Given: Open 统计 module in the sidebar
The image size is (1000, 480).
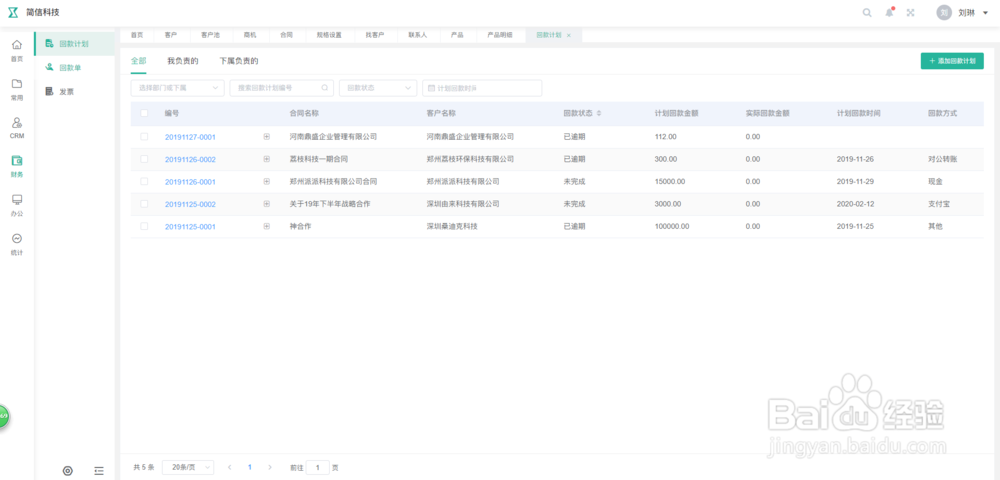Looking at the screenshot, I should pyautogui.click(x=17, y=244).
